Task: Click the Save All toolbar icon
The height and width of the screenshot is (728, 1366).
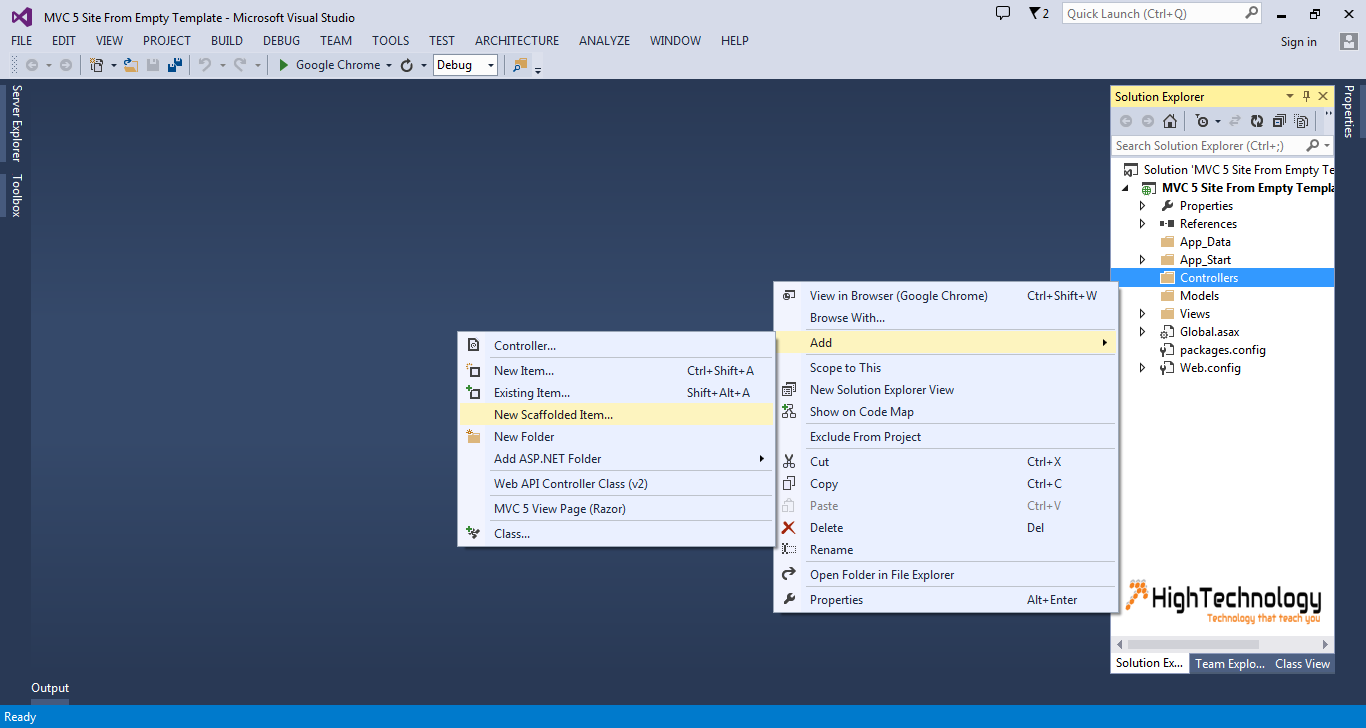Action: point(175,65)
